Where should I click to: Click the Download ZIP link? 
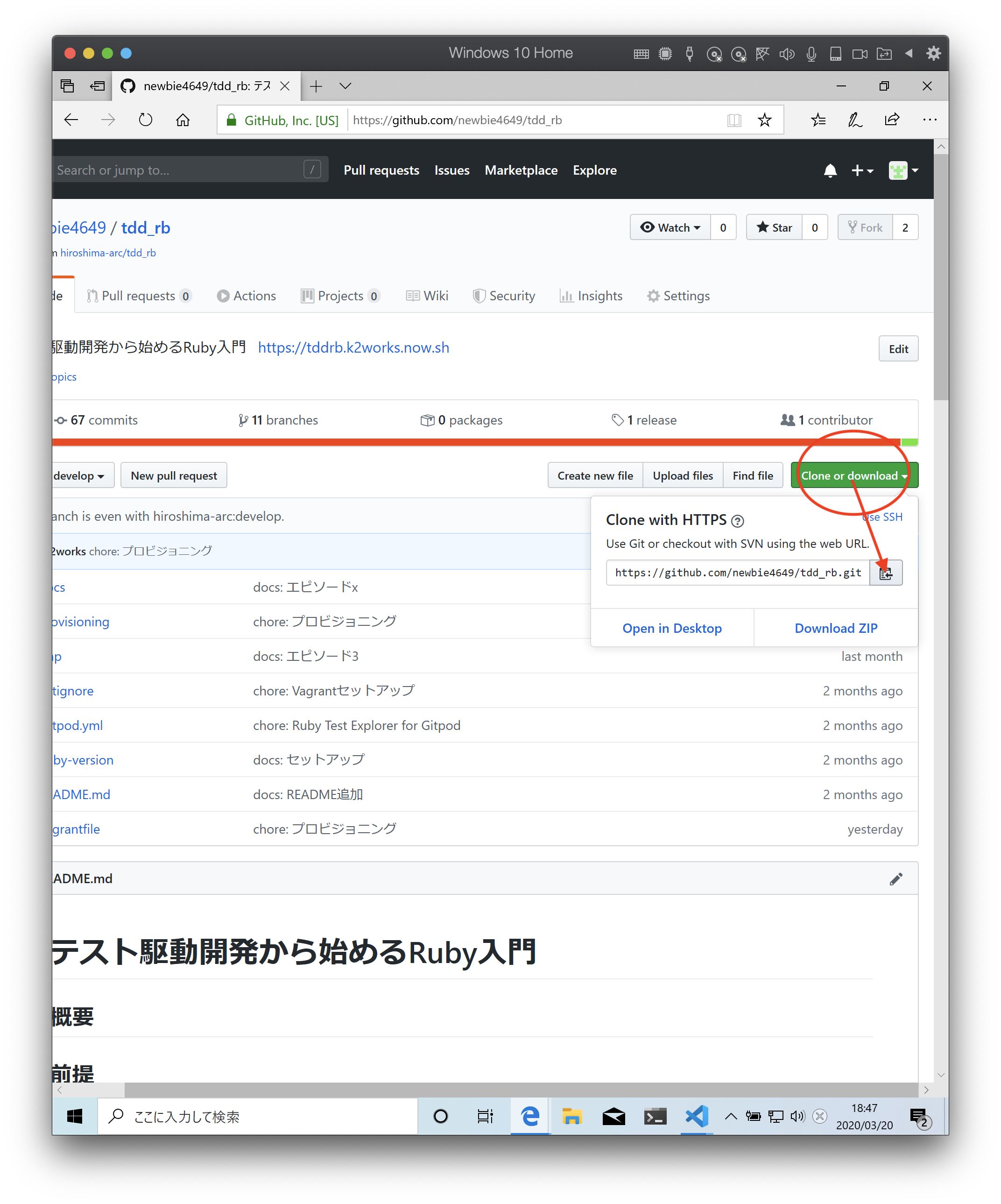pyautogui.click(x=835, y=628)
